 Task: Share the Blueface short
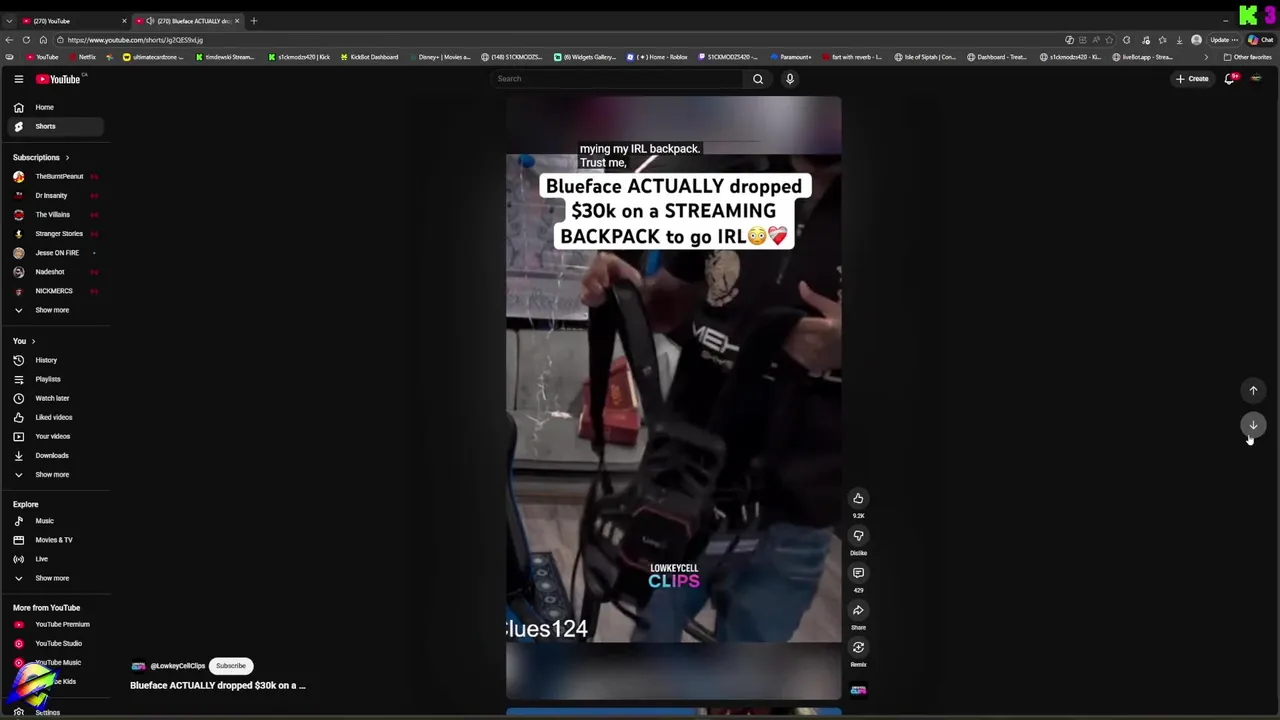click(x=858, y=610)
